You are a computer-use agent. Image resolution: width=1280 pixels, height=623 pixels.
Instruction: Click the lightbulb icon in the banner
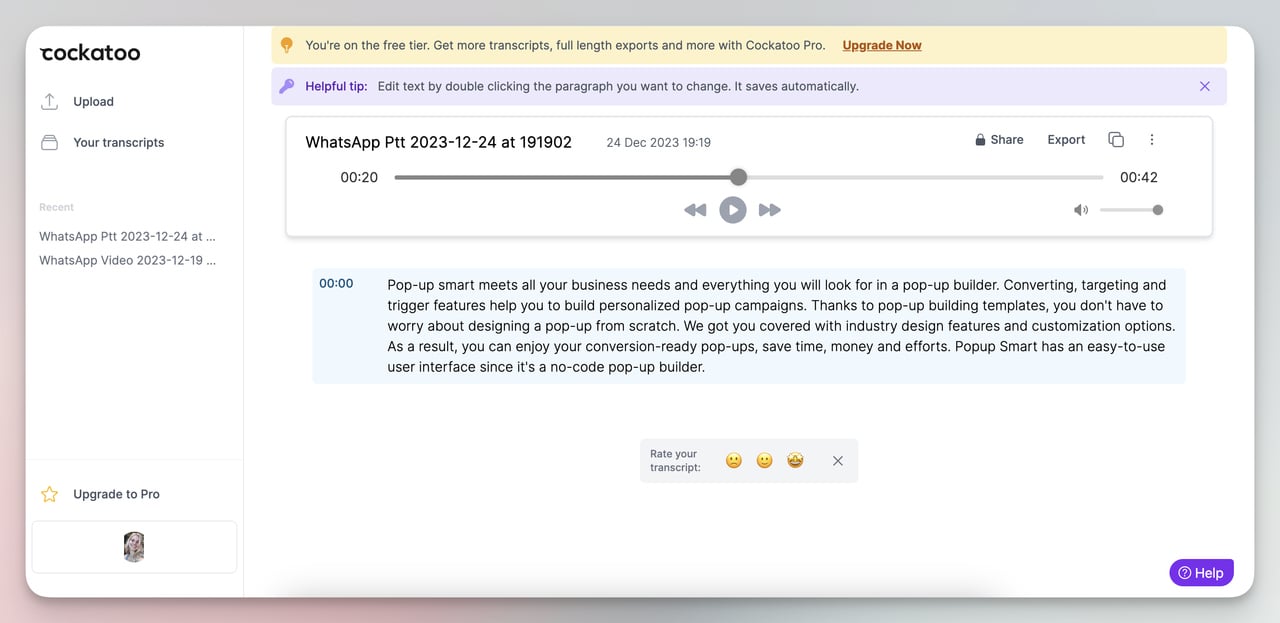(286, 44)
